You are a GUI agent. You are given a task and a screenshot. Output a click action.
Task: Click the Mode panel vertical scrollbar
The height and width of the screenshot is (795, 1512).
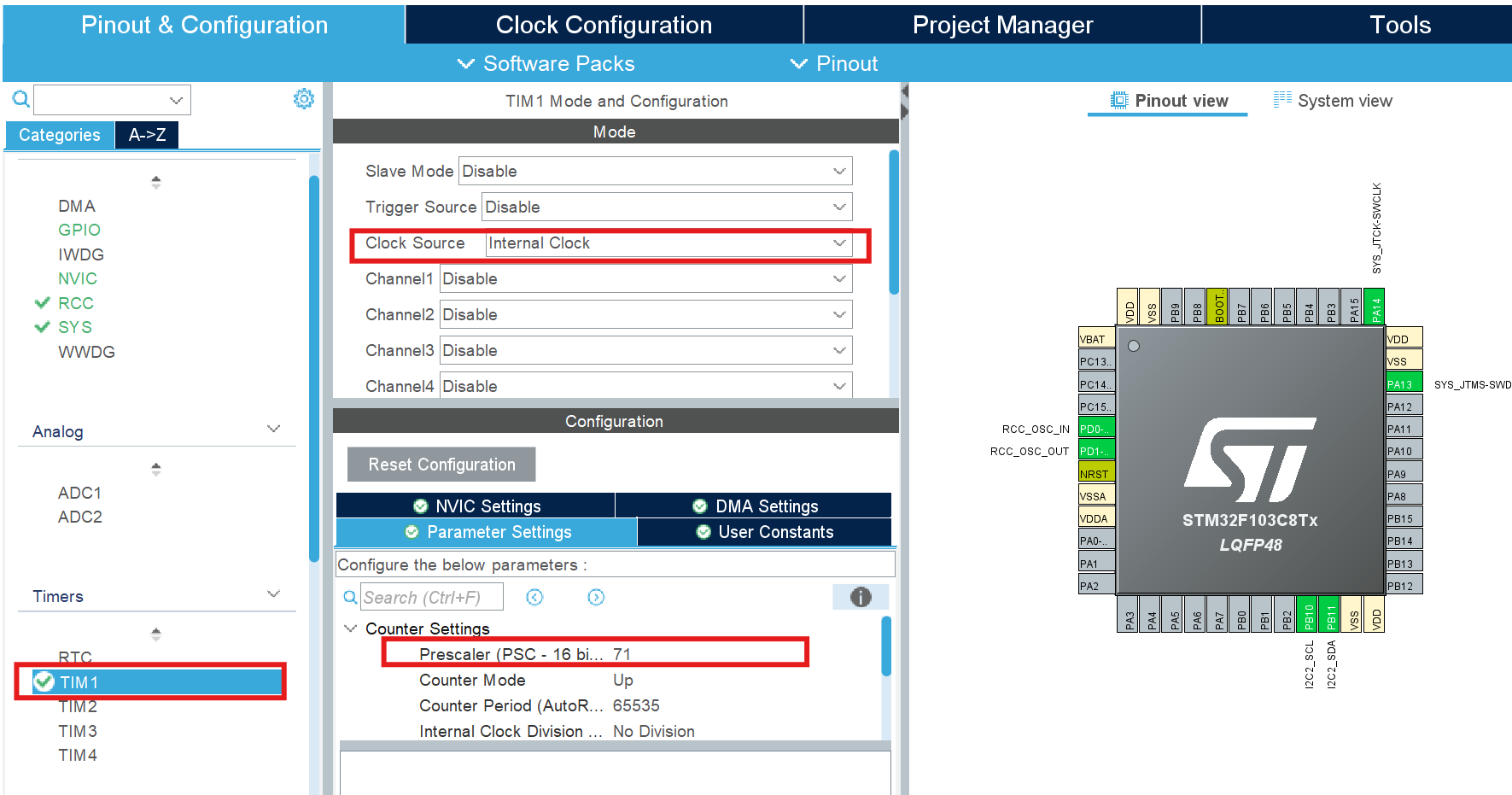tap(894, 222)
